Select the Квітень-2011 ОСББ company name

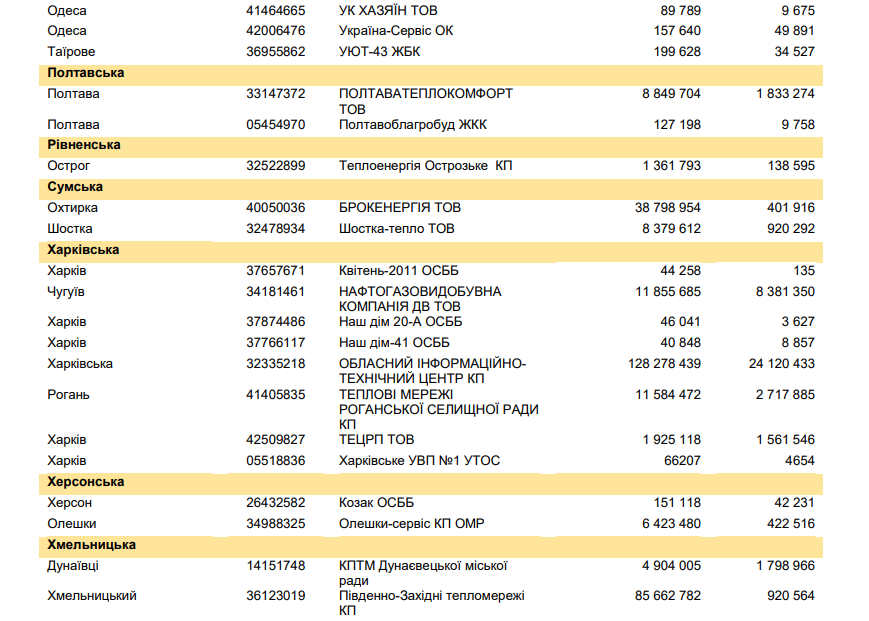point(401,271)
